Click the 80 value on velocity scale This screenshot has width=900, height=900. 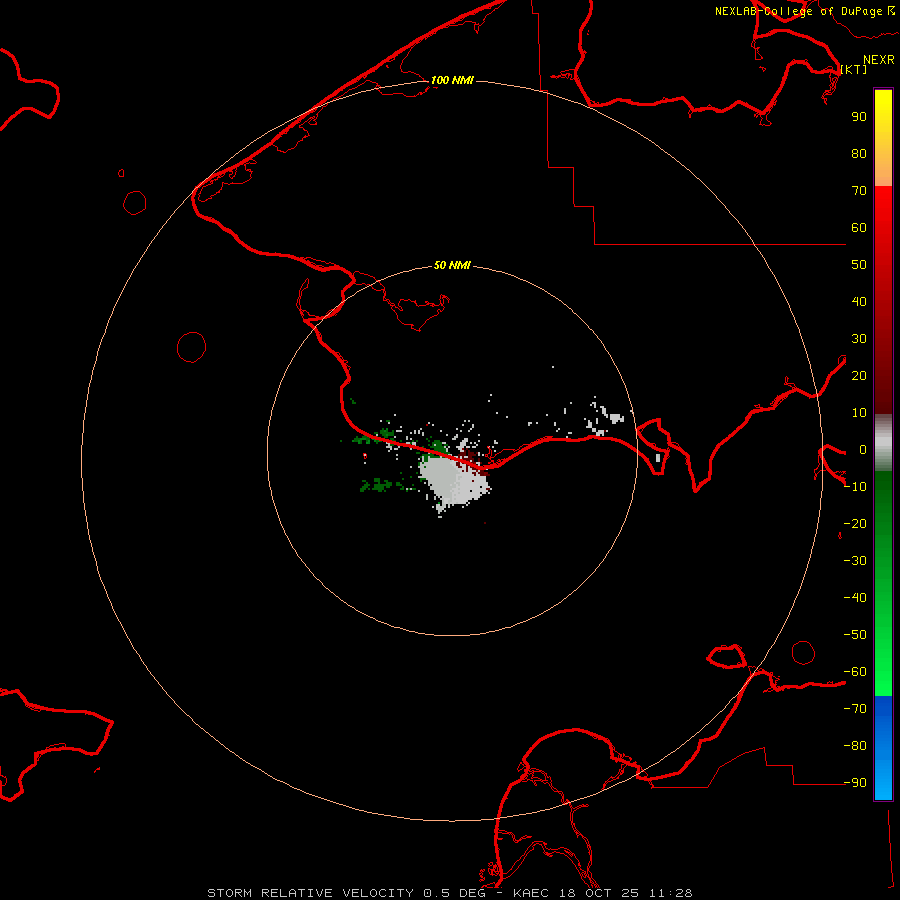coord(859,154)
